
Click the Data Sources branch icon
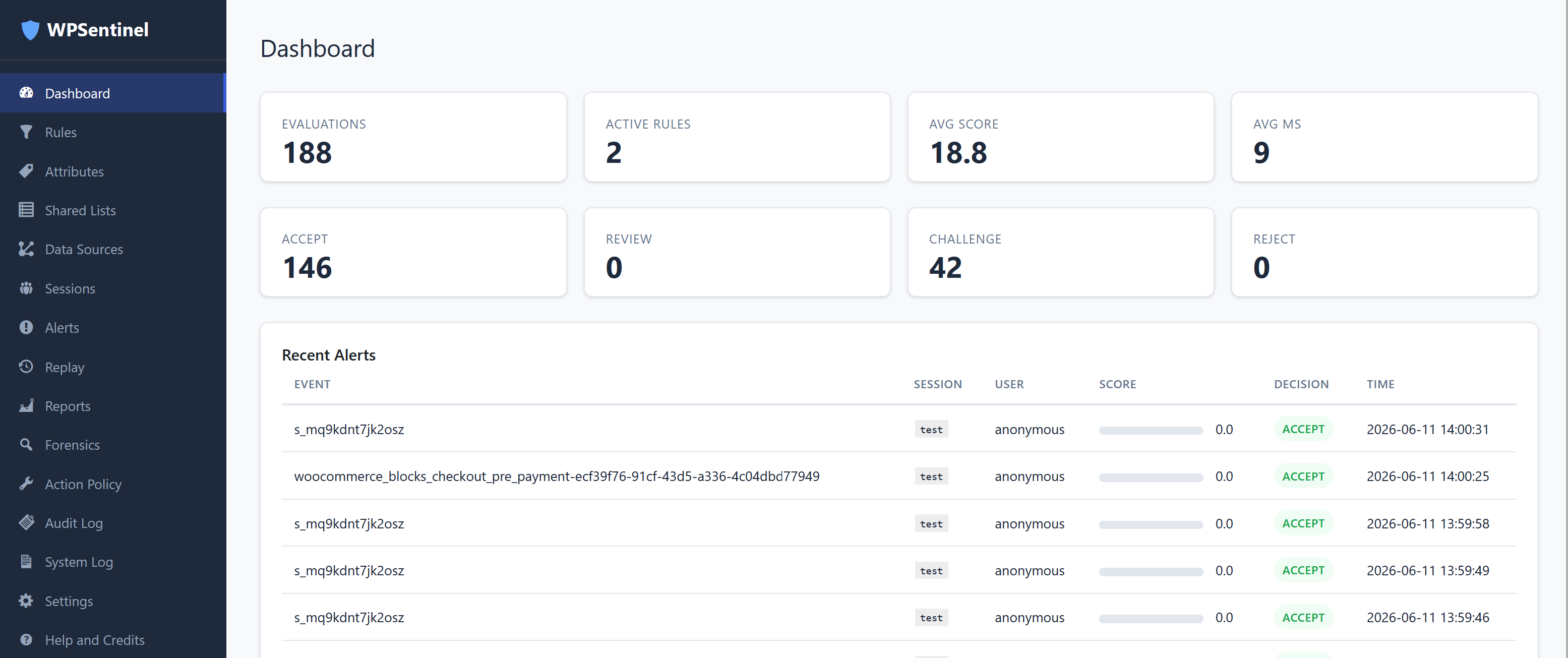[26, 249]
